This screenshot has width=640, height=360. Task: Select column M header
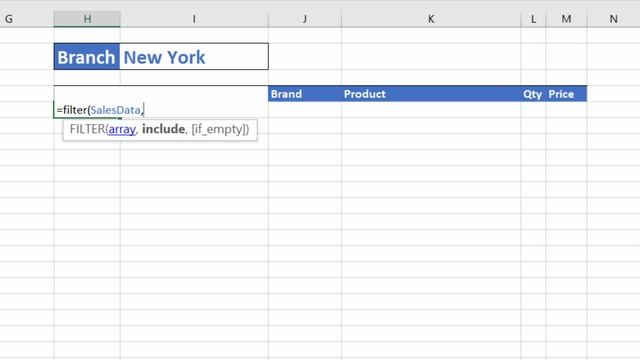566,19
